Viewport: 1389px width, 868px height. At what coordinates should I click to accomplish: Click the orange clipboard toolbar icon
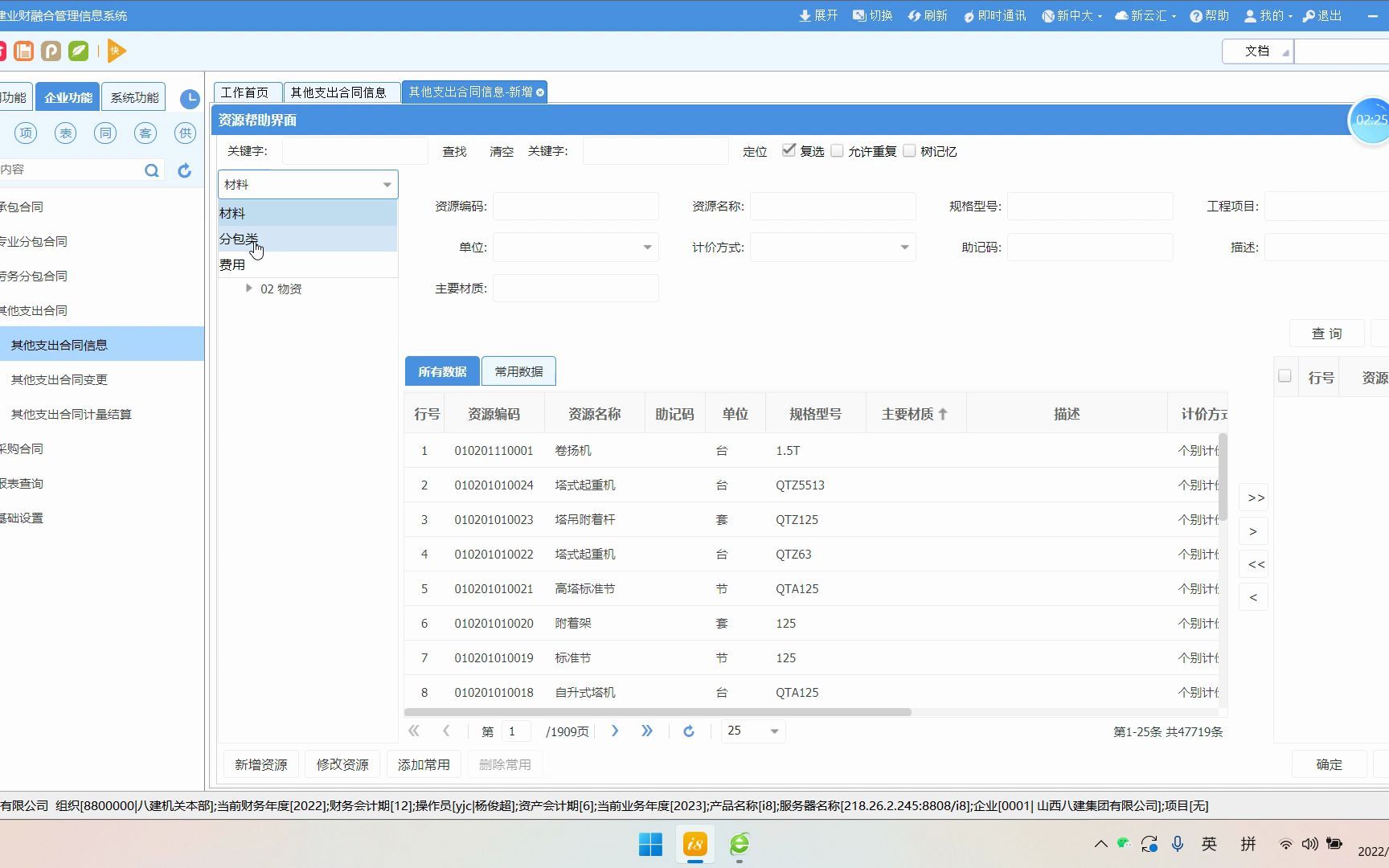tap(24, 51)
